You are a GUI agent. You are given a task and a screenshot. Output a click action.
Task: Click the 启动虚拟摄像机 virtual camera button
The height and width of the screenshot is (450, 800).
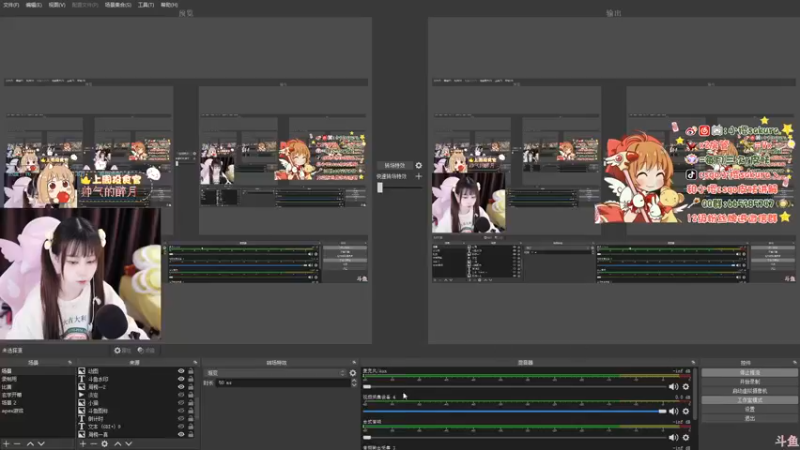point(749,391)
